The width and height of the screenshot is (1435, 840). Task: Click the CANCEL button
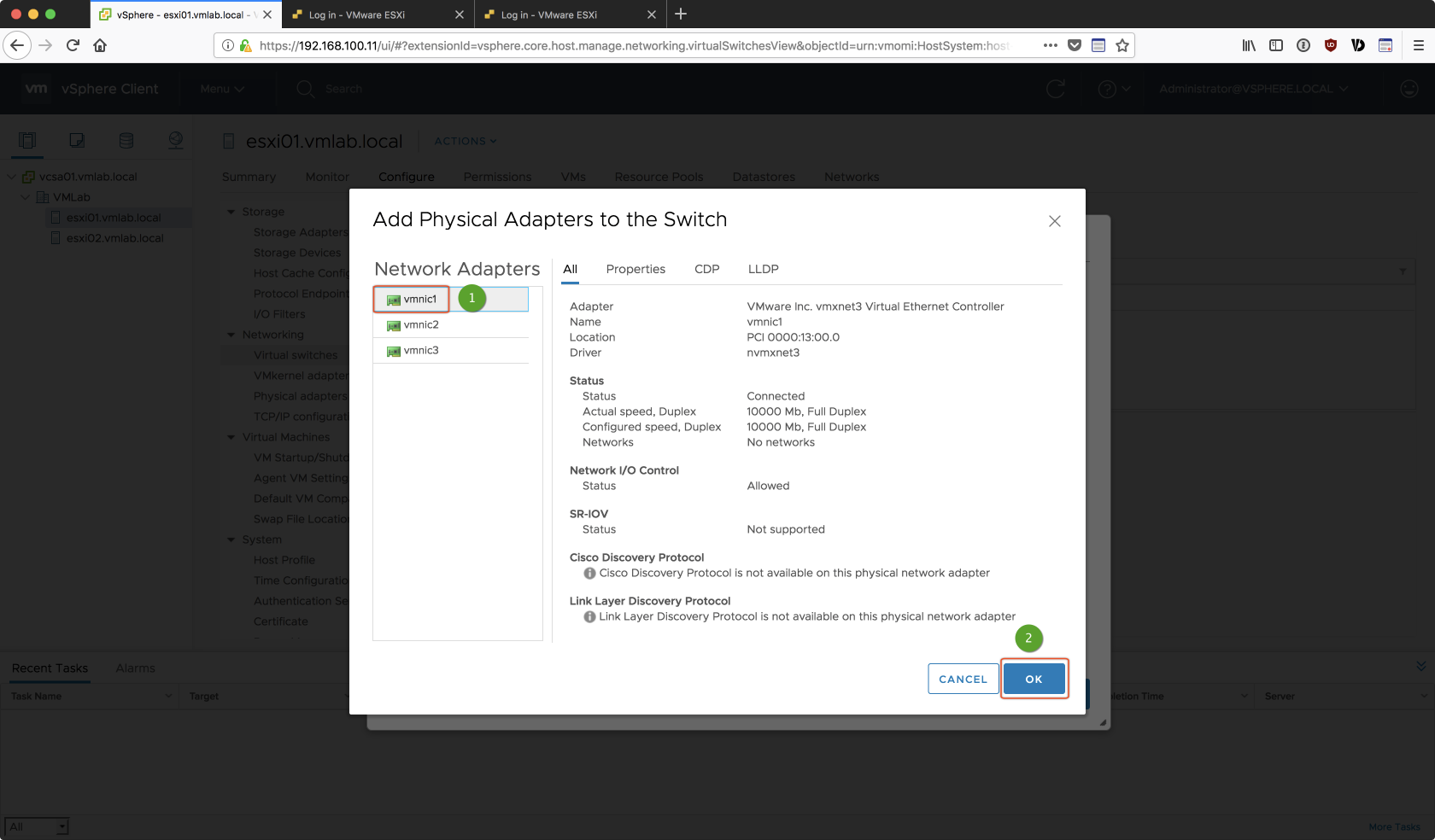[963, 679]
